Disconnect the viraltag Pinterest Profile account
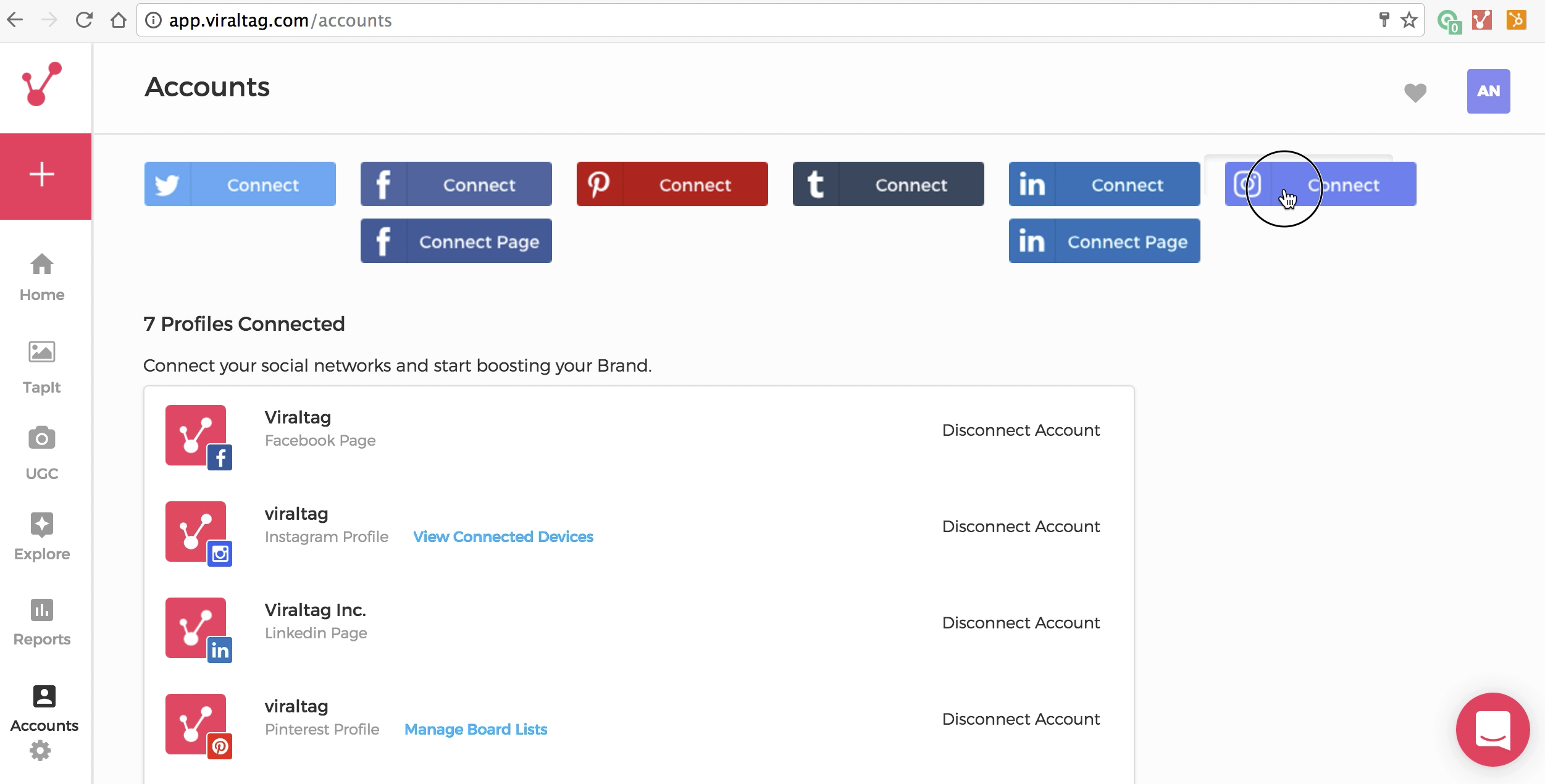 pos(1021,719)
